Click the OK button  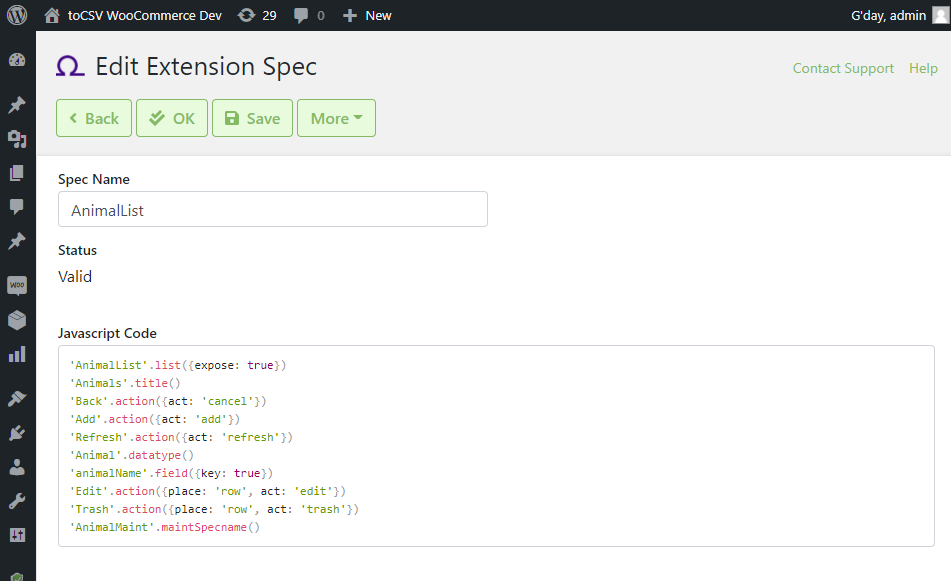pyautogui.click(x=172, y=118)
